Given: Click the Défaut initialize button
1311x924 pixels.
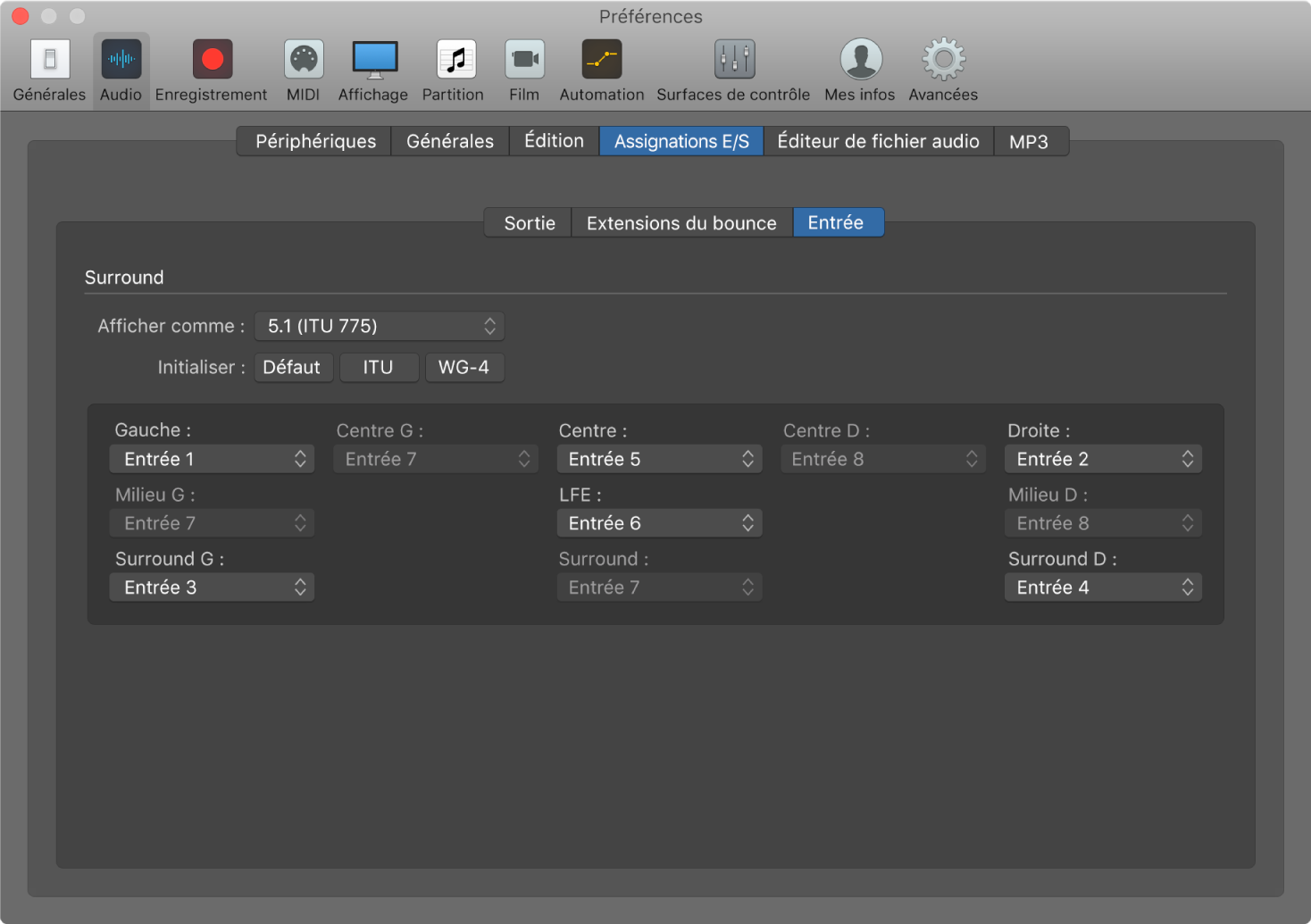Looking at the screenshot, I should point(292,367).
